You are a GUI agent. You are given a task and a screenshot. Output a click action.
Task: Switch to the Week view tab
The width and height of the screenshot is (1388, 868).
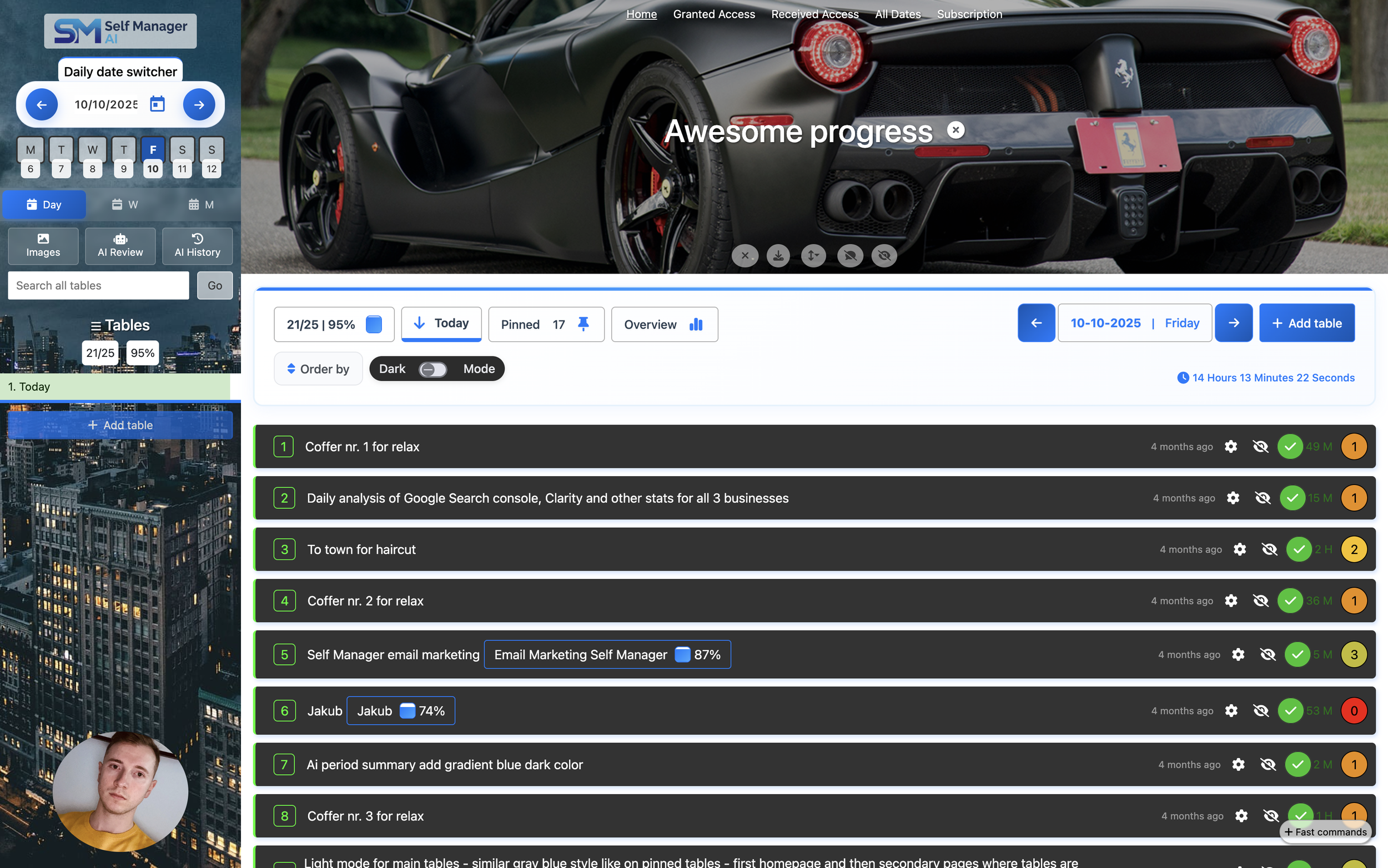click(x=125, y=204)
